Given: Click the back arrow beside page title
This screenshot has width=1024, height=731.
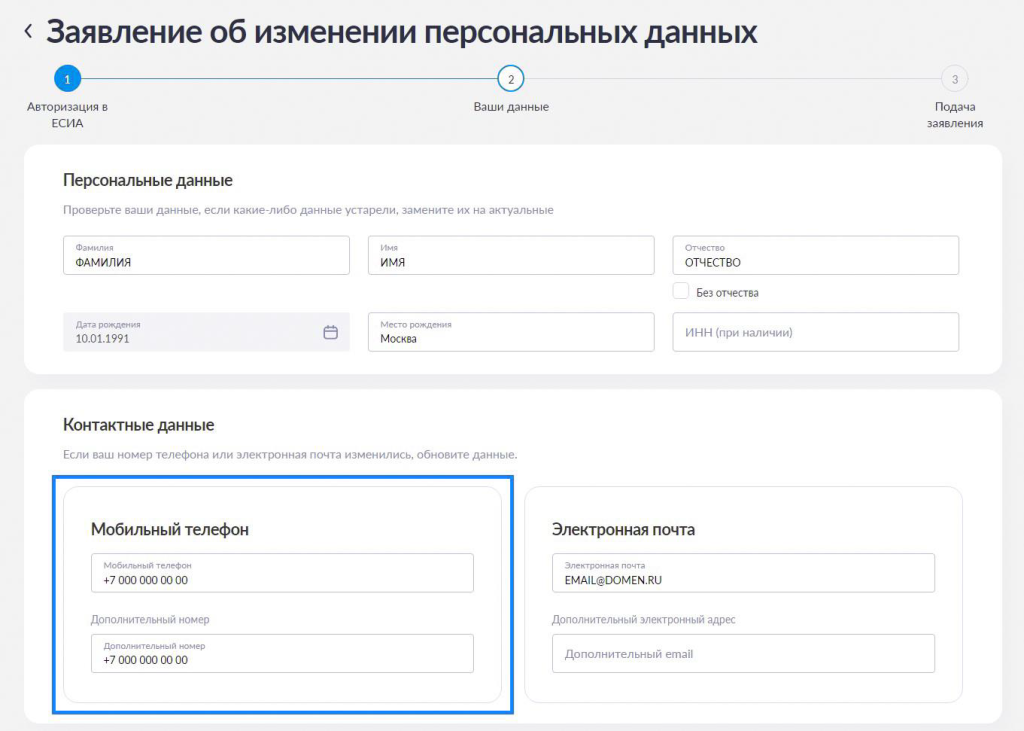Looking at the screenshot, I should pyautogui.click(x=28, y=32).
